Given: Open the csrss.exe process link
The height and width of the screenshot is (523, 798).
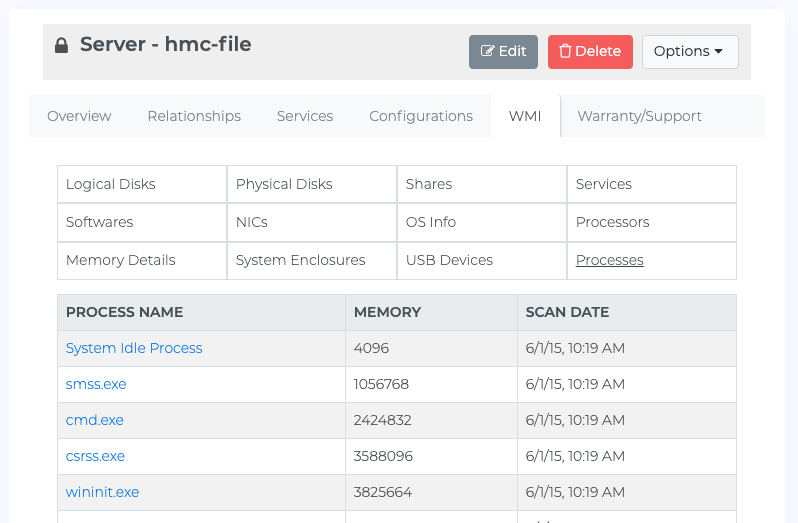Looking at the screenshot, I should pyautogui.click(x=95, y=456).
